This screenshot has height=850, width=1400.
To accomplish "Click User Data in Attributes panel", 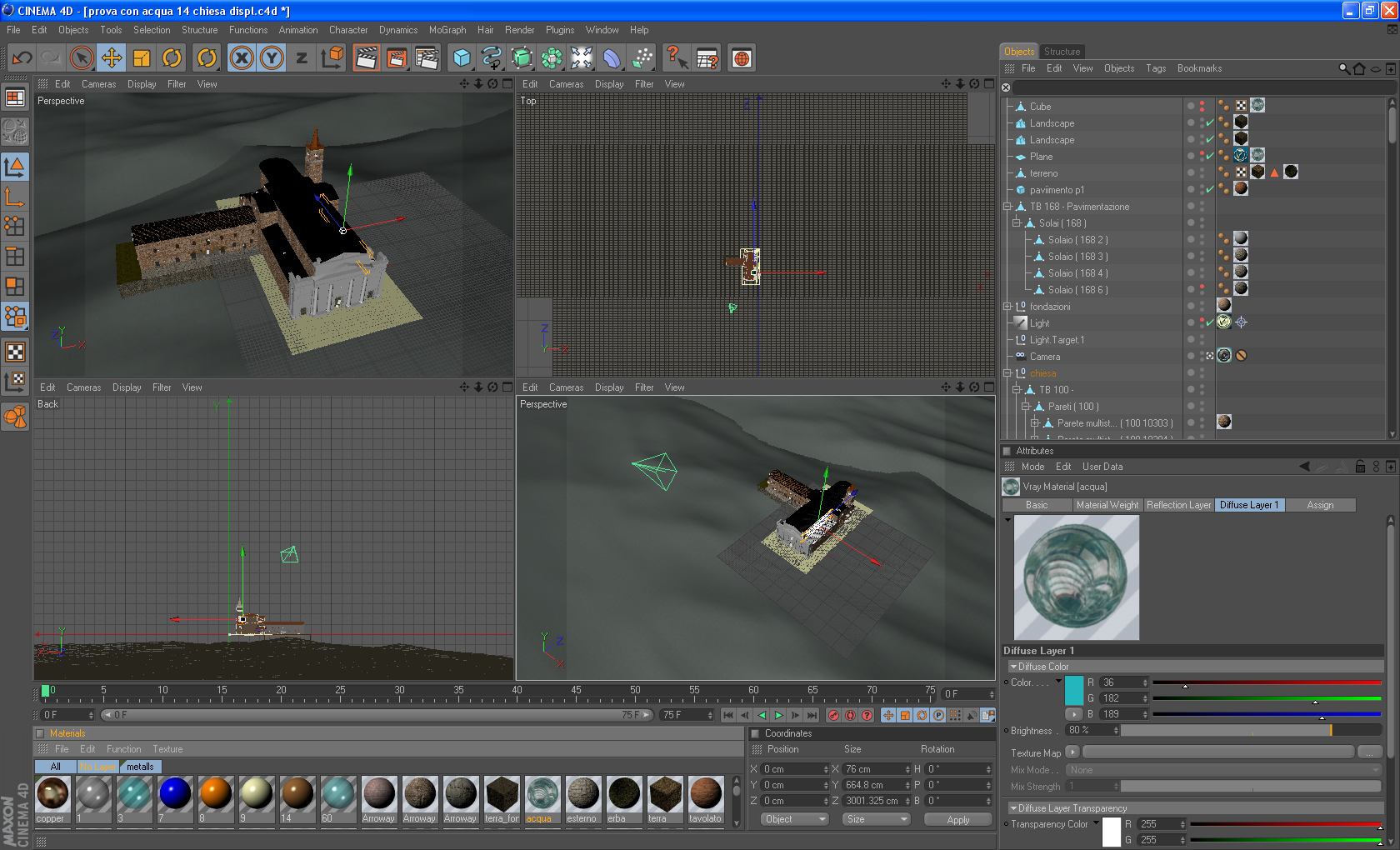I will (1102, 467).
